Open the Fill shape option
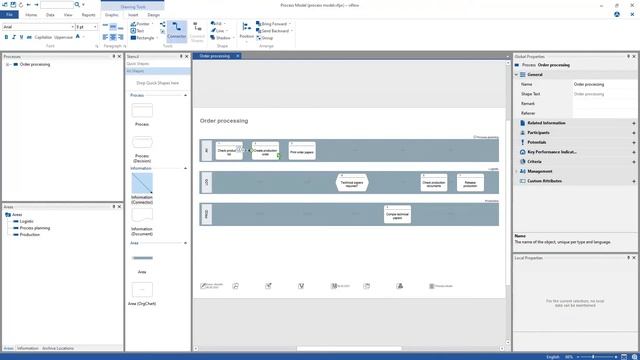 click(217, 24)
